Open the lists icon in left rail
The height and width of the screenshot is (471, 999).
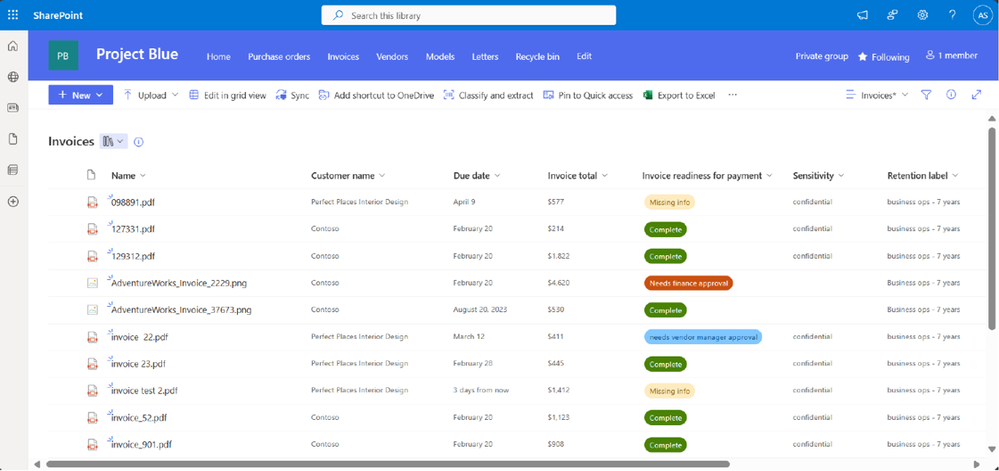click(x=13, y=170)
